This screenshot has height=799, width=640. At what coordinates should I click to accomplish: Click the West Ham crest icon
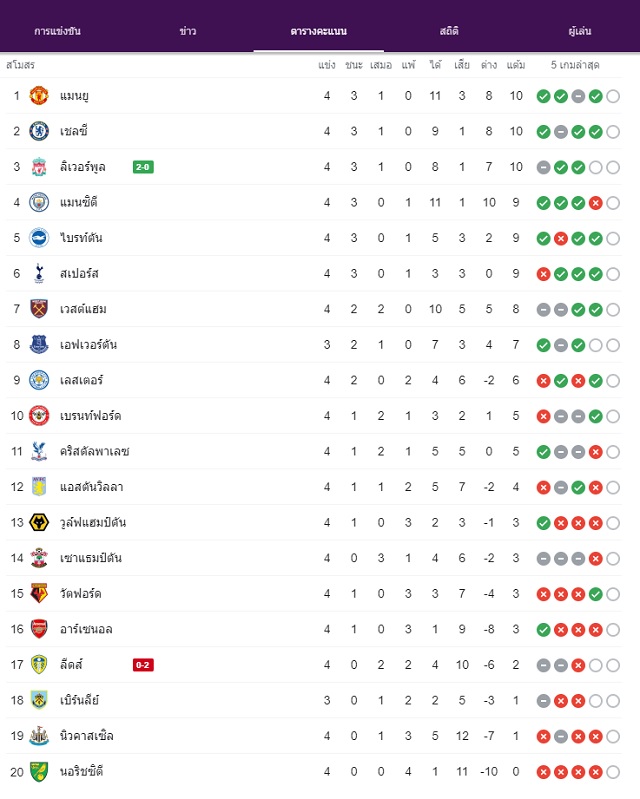coord(39,309)
